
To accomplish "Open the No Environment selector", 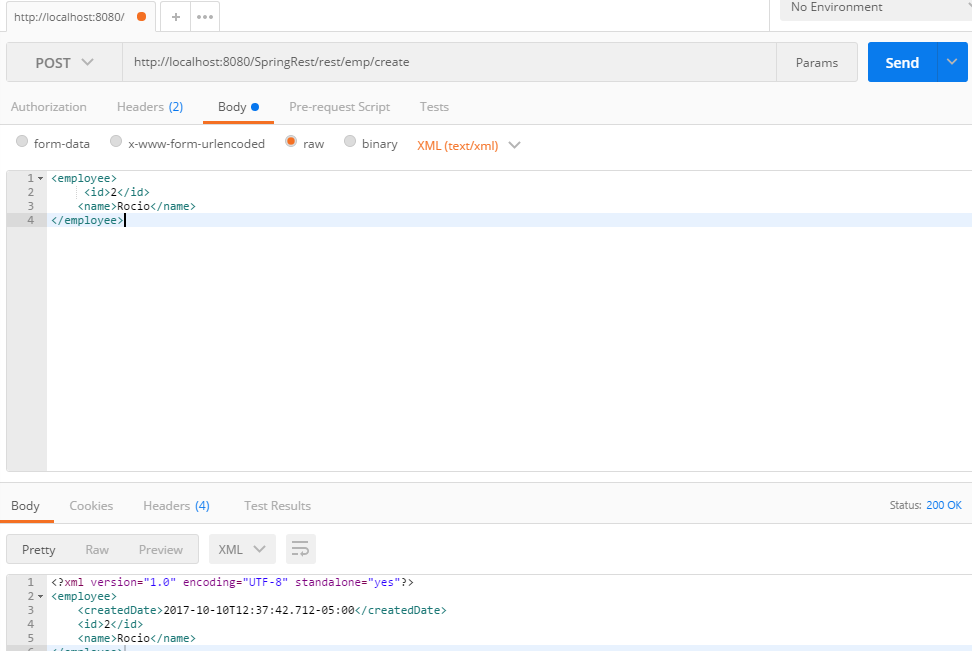I will click(876, 7).
